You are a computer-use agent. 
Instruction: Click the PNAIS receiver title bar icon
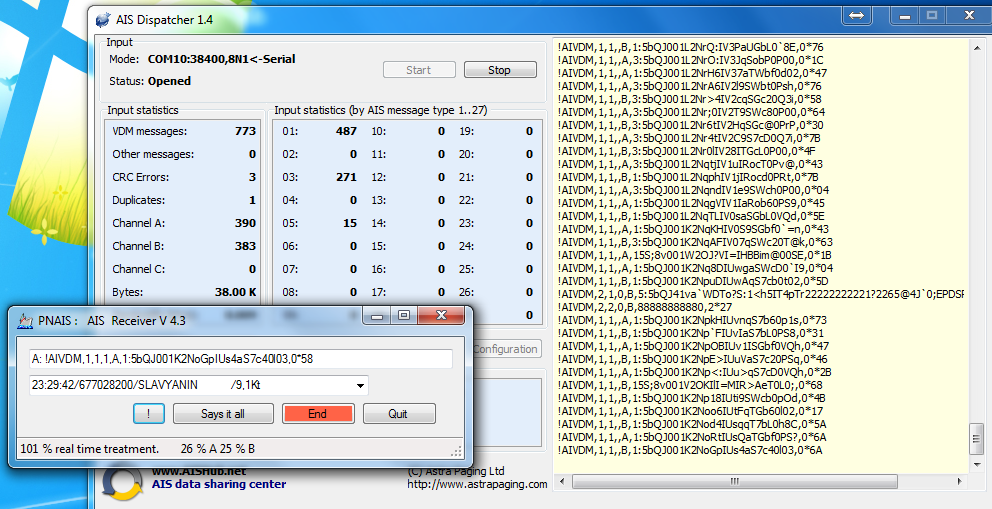click(24, 321)
